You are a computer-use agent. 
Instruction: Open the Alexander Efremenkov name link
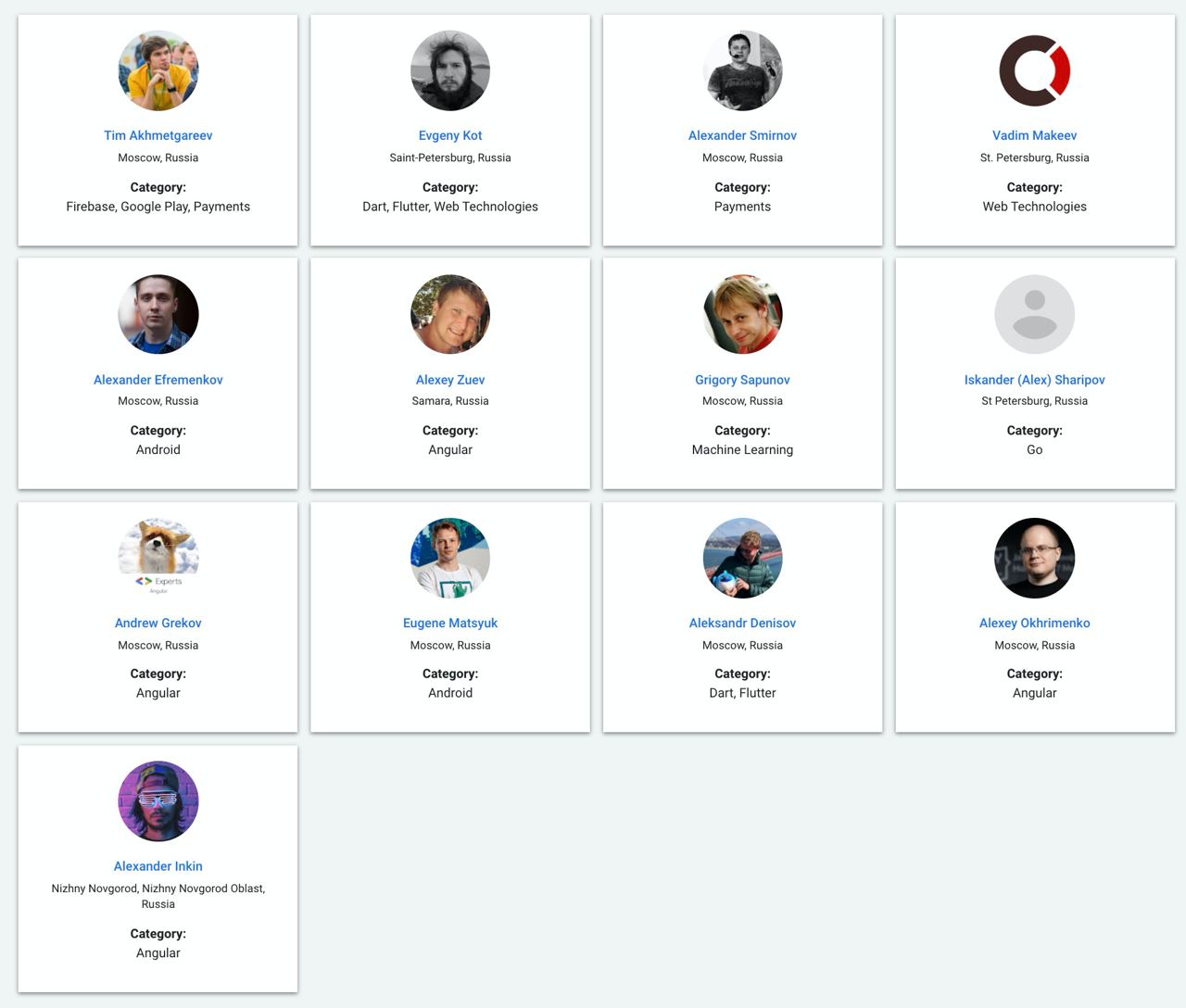pos(158,380)
